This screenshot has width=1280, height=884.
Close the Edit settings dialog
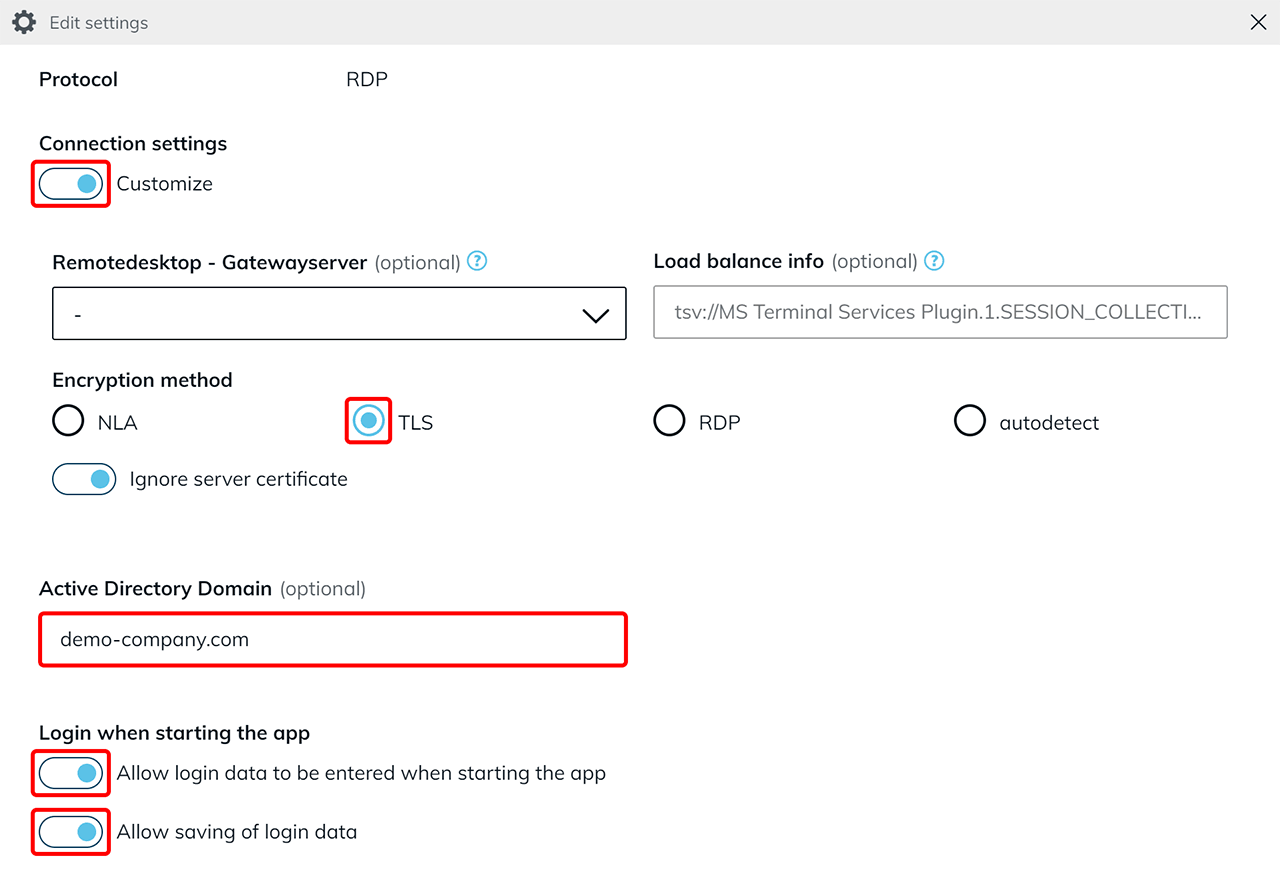coord(1258,22)
